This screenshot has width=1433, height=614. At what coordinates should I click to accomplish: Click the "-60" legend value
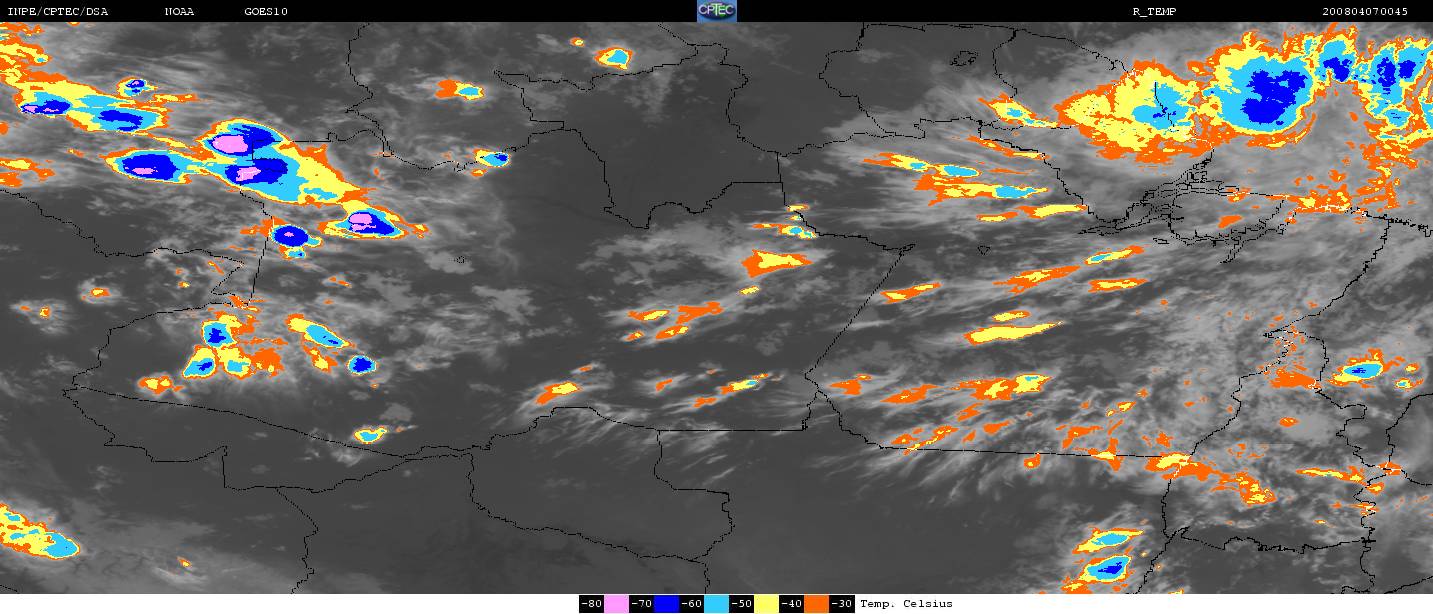(x=692, y=604)
